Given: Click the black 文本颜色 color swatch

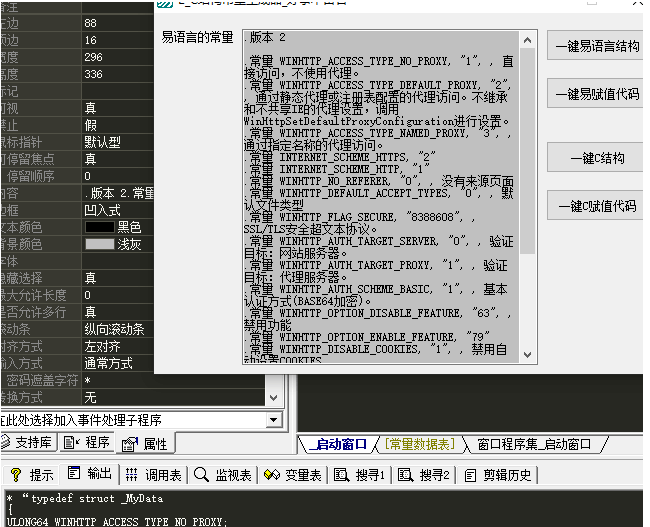Looking at the screenshot, I should click(100, 227).
